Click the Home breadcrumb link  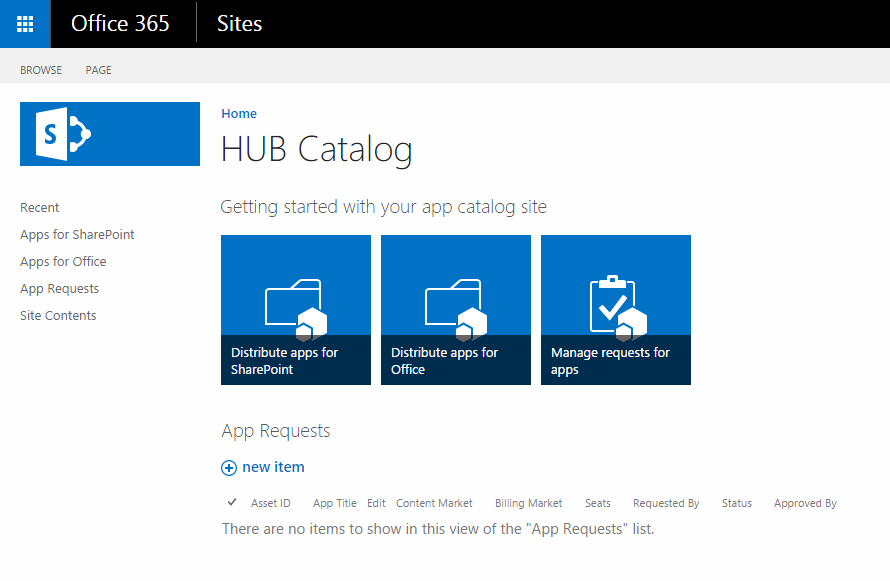[x=239, y=114]
